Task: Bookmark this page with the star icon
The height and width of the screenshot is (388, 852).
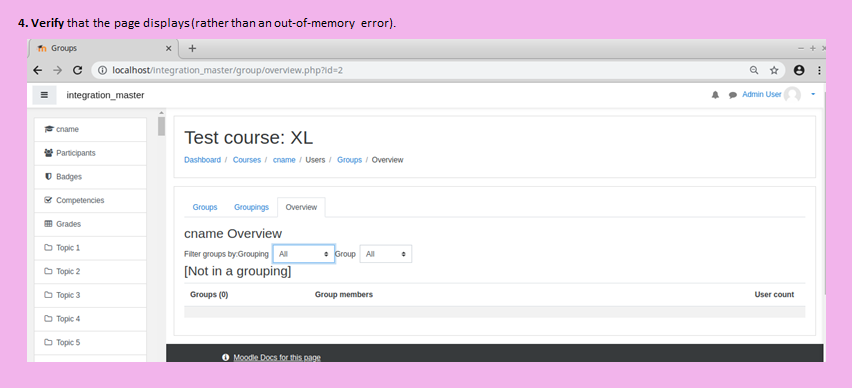Action: point(774,70)
